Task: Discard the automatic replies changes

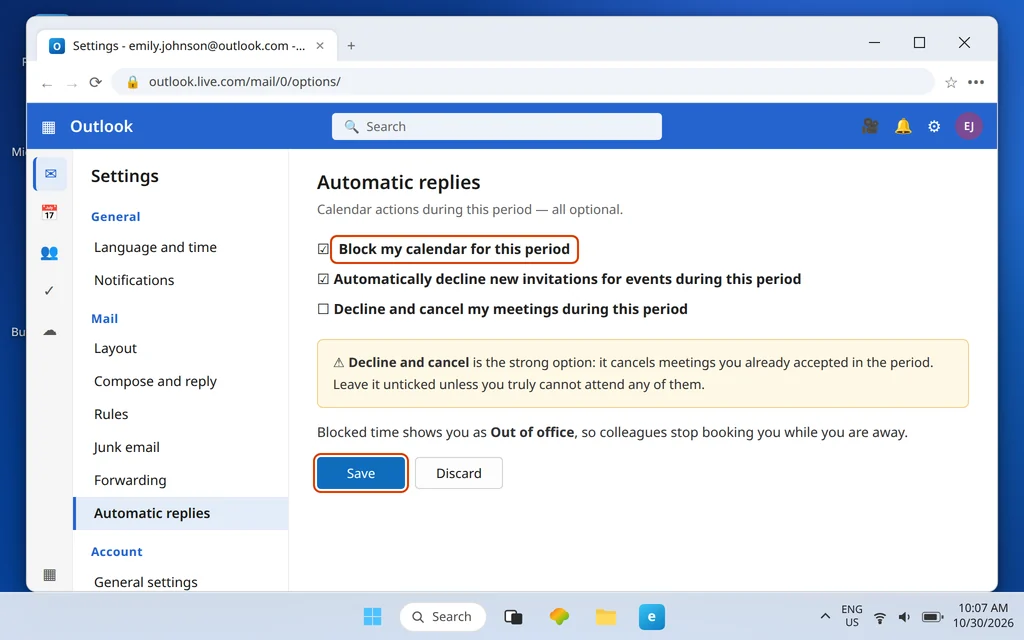Action: pyautogui.click(x=458, y=473)
